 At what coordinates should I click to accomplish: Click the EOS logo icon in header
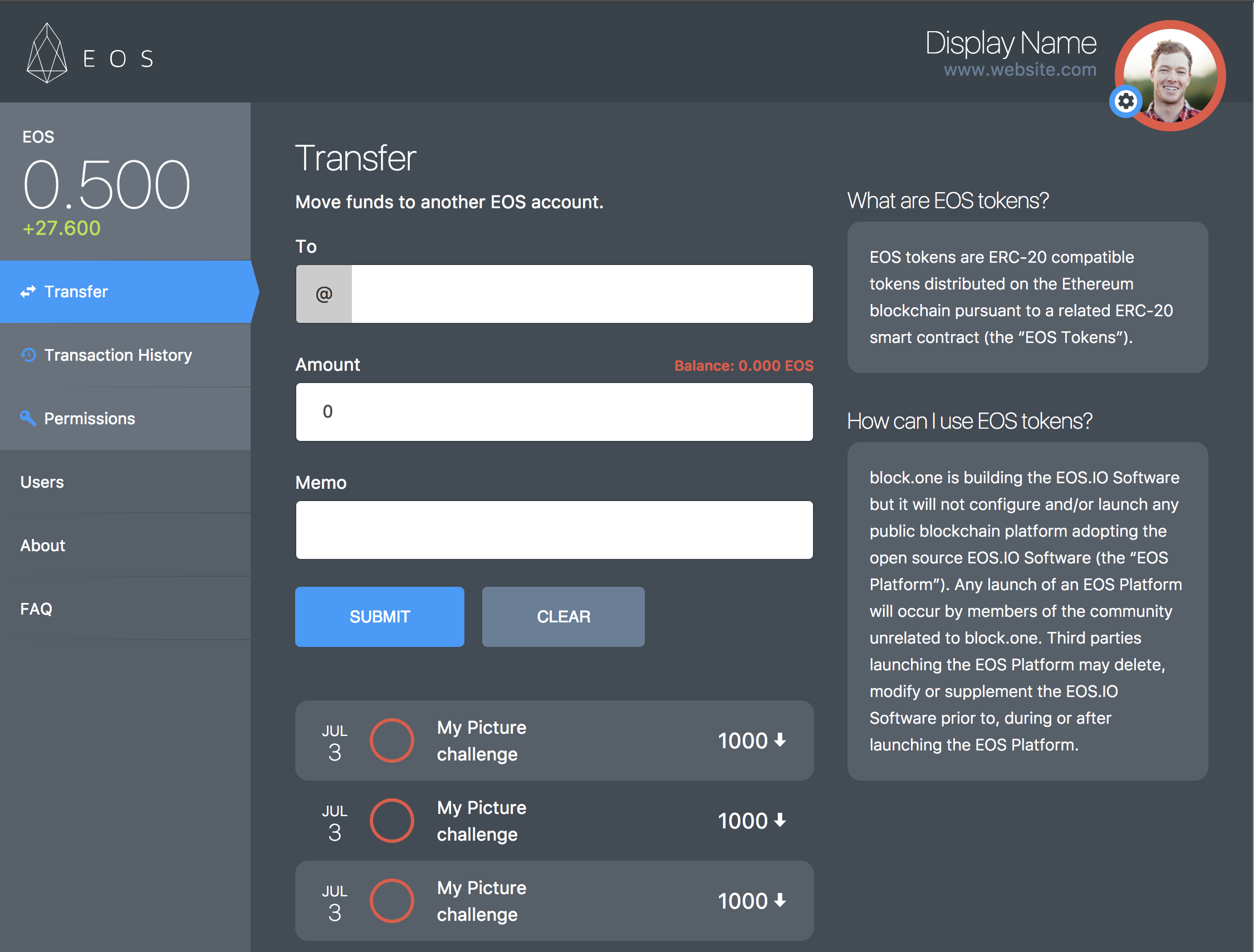click(47, 54)
